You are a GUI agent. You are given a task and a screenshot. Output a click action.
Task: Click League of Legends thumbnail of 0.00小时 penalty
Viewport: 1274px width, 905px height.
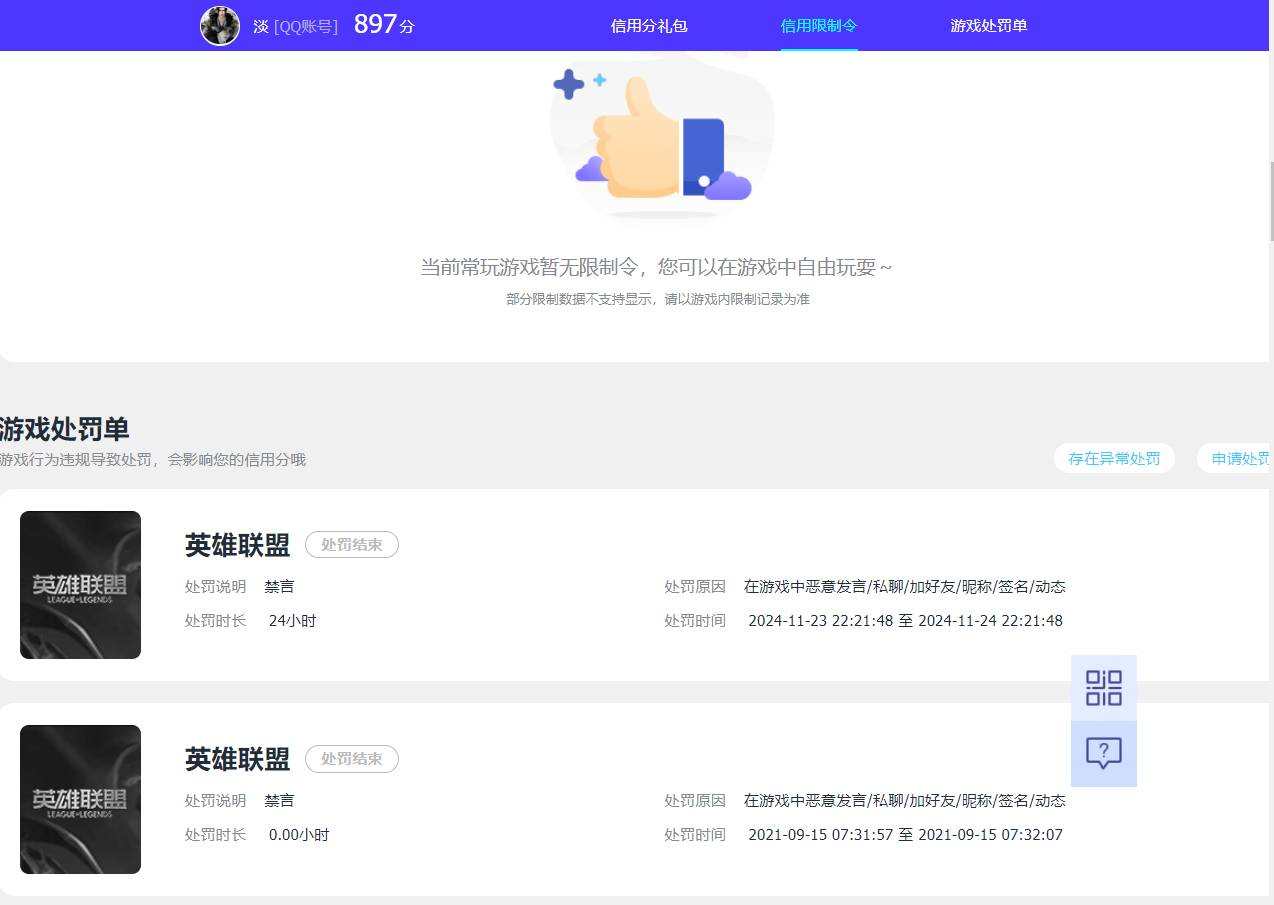(80, 799)
